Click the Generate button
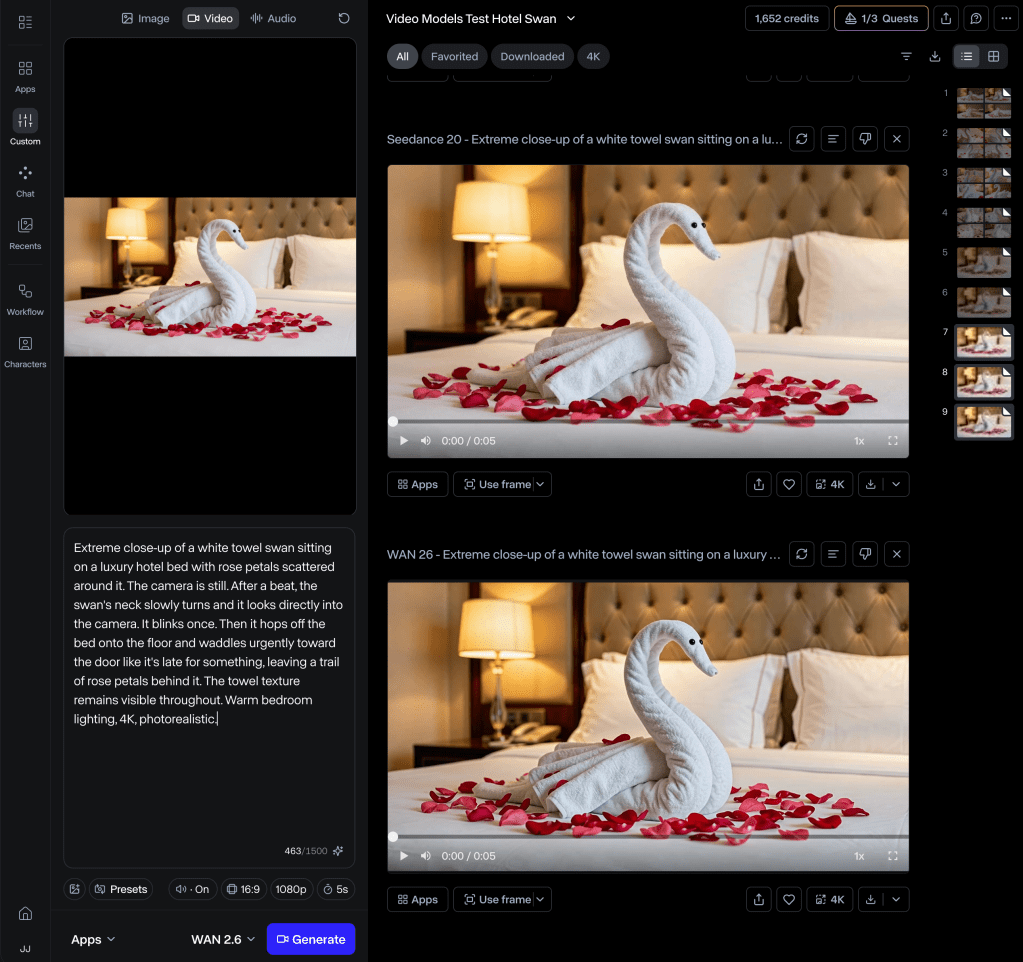This screenshot has height=962, width=1023. pos(311,939)
